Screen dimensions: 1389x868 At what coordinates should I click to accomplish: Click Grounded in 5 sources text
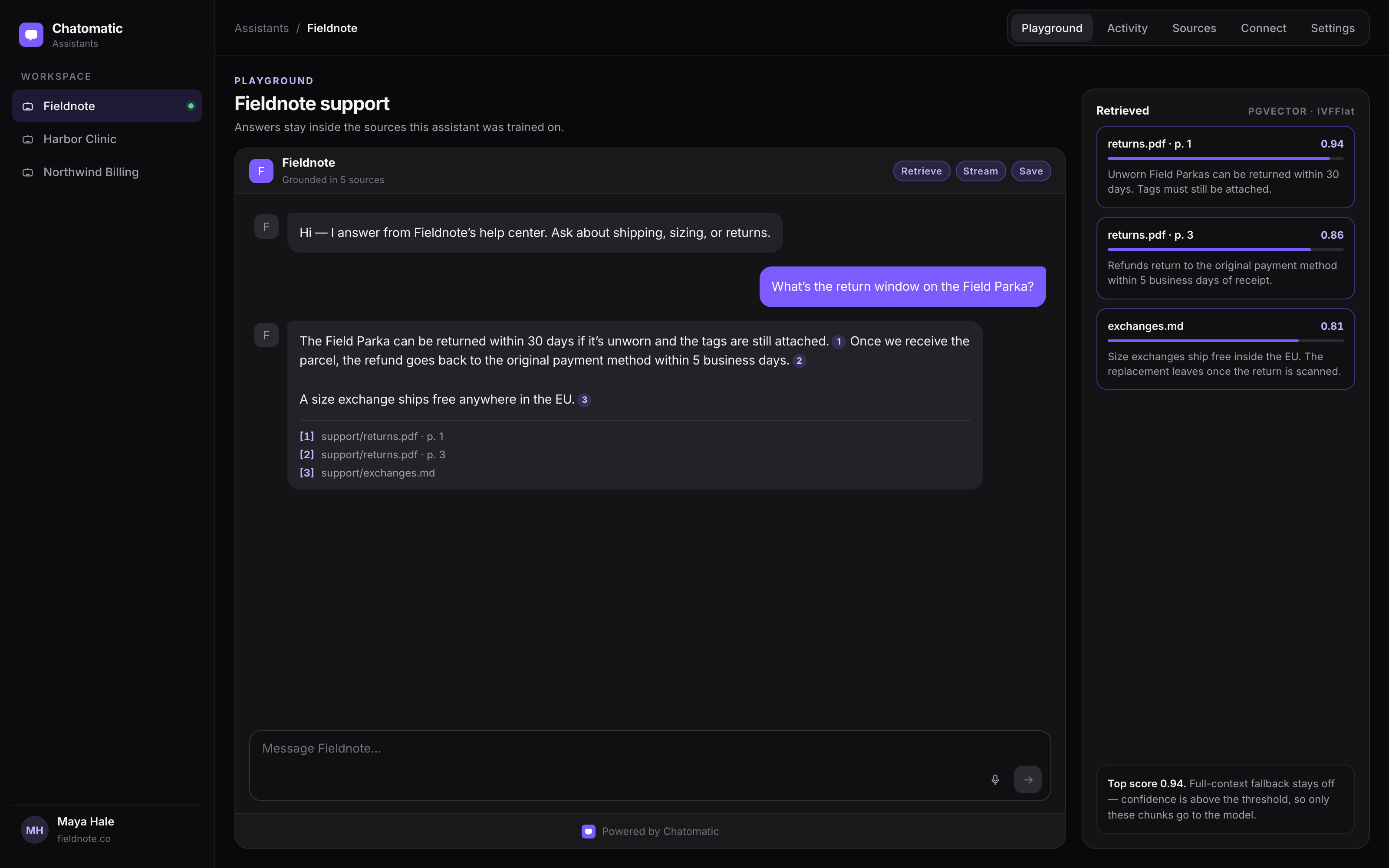333,180
